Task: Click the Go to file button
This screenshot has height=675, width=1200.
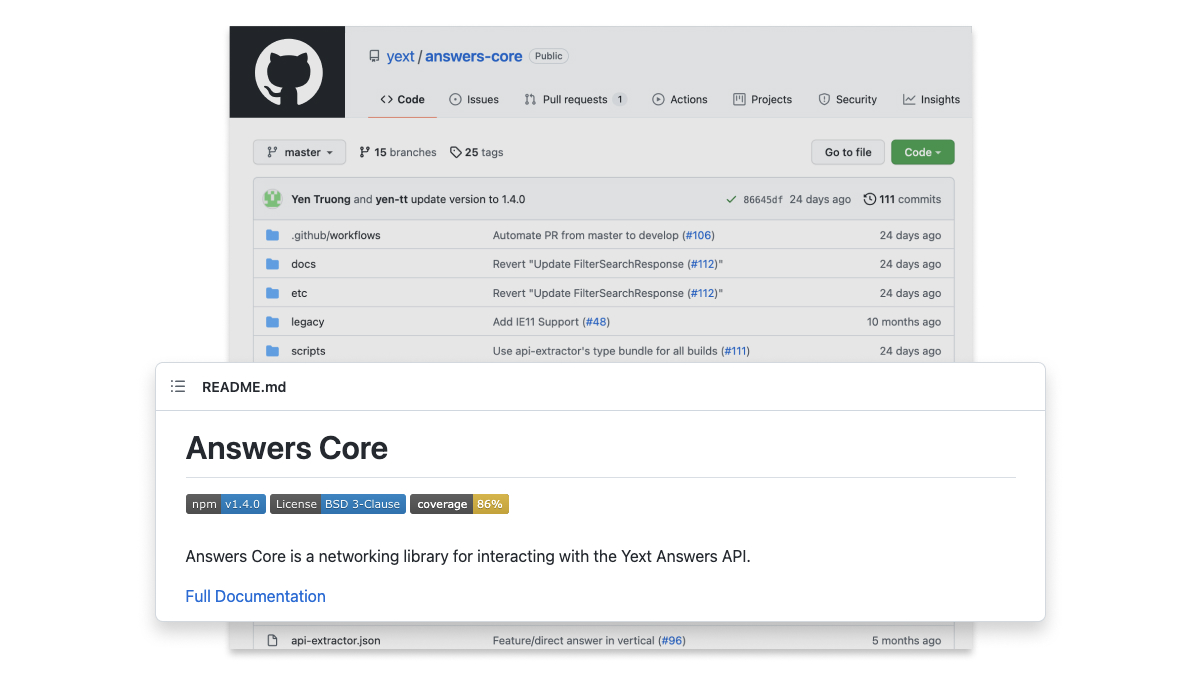Action: (x=848, y=152)
